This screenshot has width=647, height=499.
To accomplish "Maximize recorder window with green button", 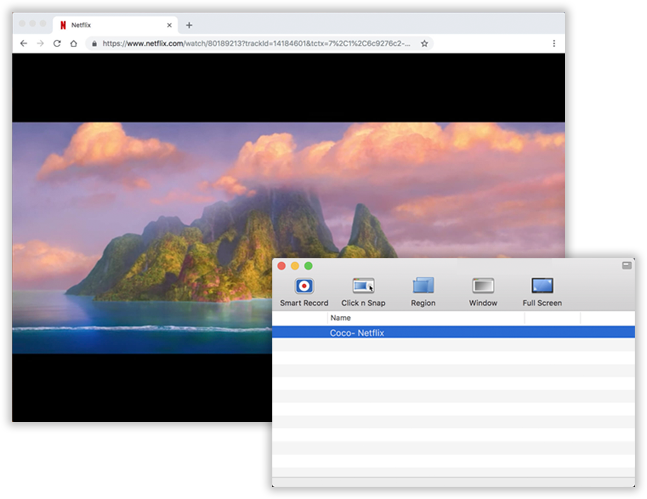I will [308, 266].
